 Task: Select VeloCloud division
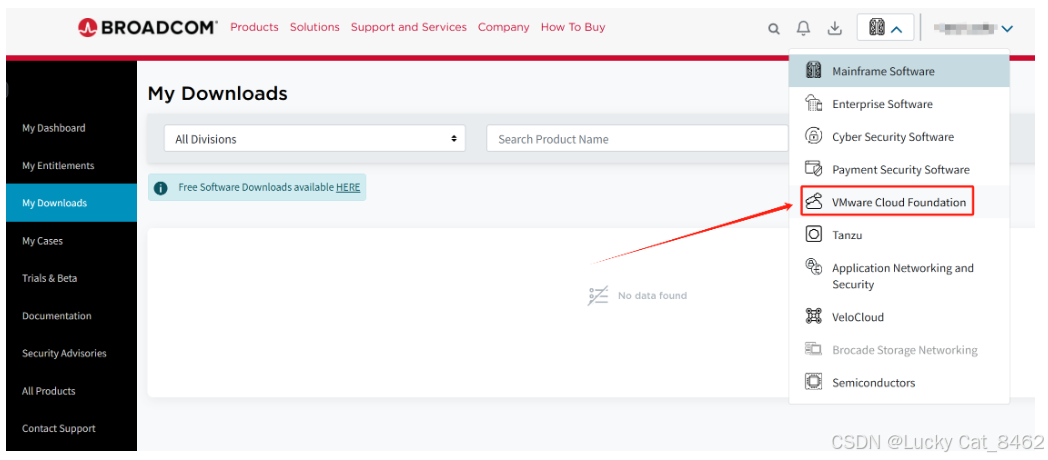coord(899,317)
